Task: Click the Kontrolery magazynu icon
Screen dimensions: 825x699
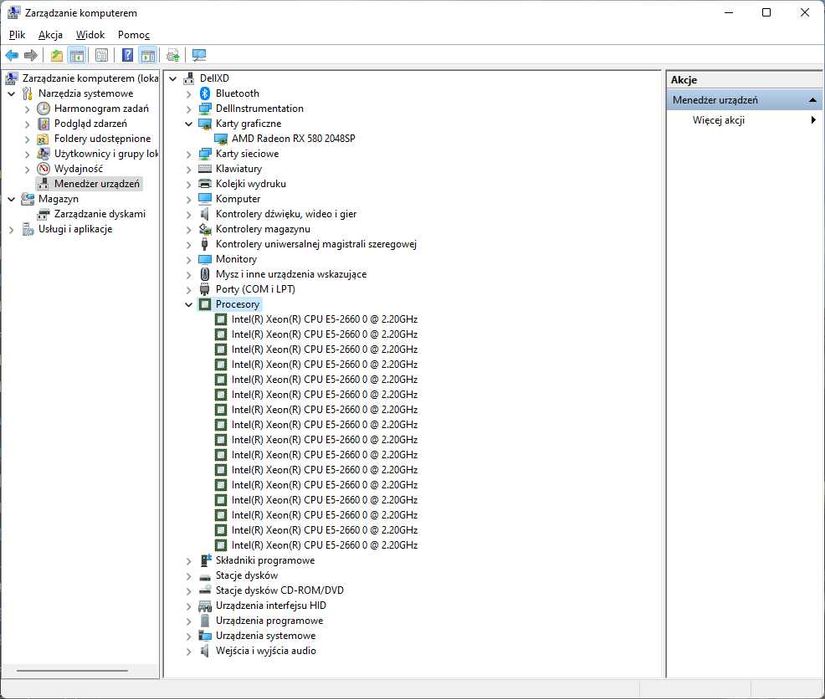Action: click(205, 229)
